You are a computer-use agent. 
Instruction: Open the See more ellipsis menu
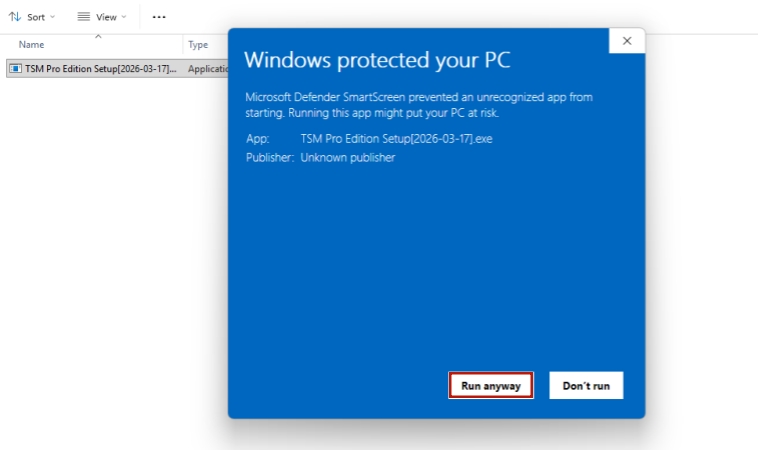coord(159,17)
